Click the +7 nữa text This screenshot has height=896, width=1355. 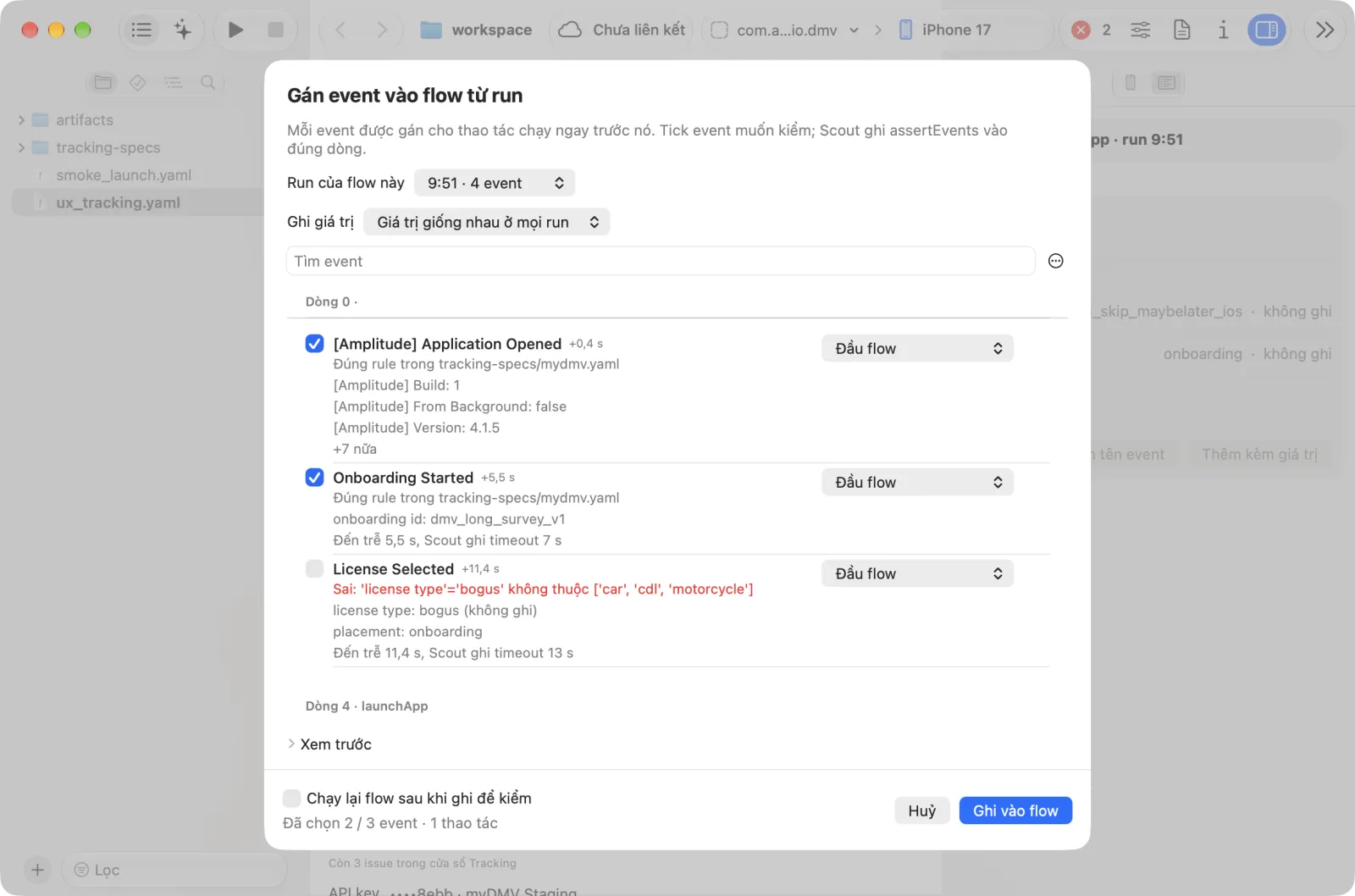(x=355, y=449)
